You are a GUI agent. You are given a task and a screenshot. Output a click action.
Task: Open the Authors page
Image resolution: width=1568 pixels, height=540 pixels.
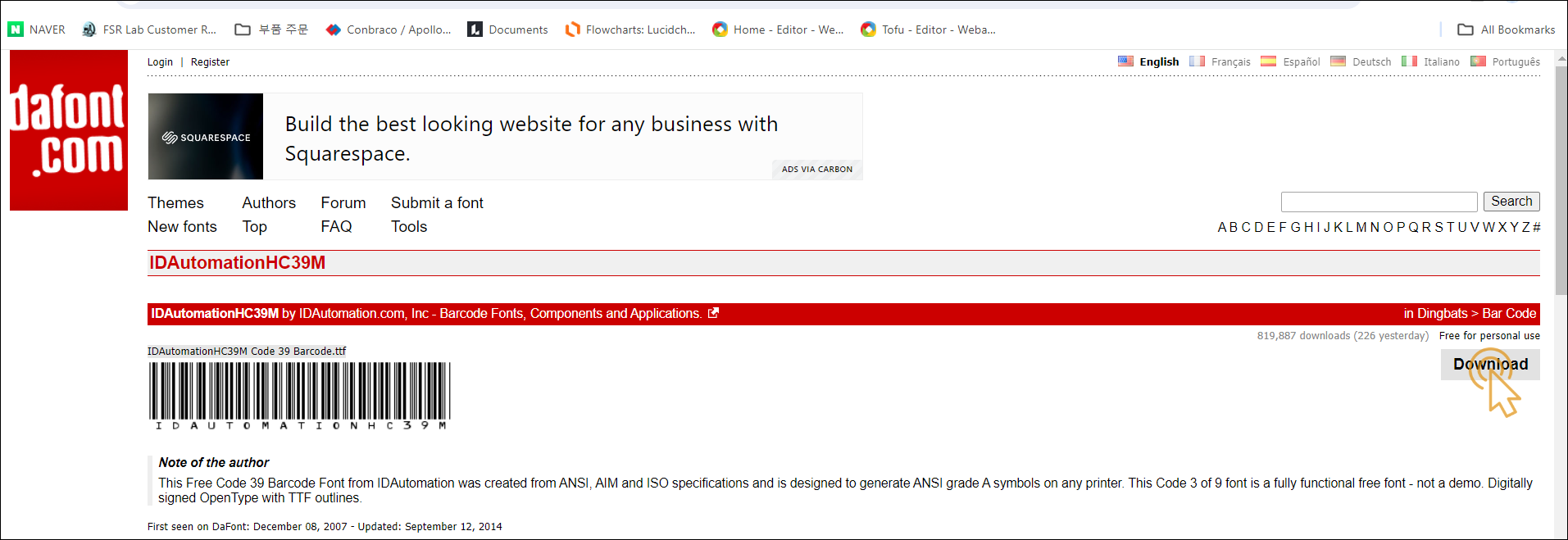coord(269,202)
